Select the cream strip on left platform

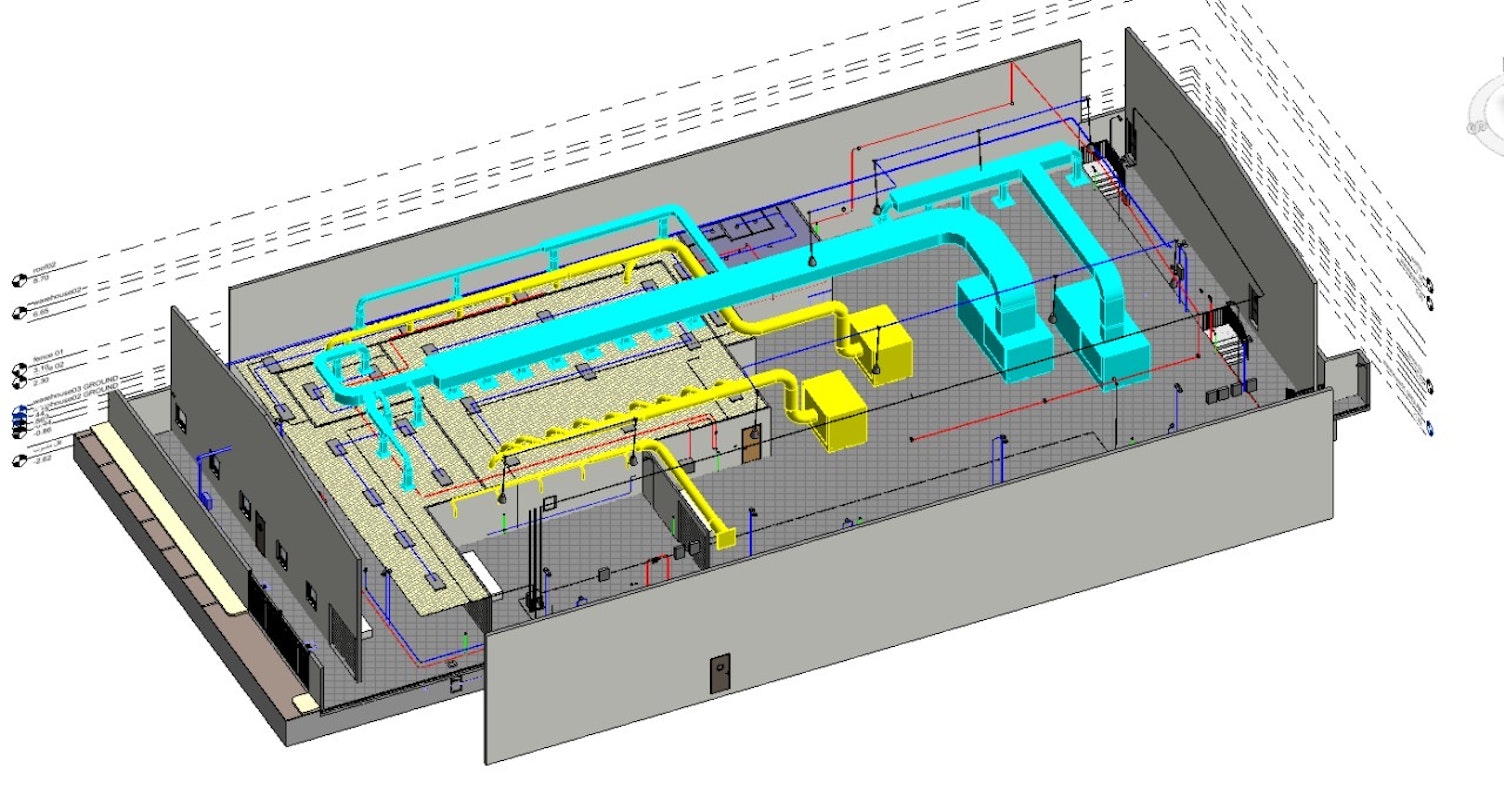pos(170,520)
